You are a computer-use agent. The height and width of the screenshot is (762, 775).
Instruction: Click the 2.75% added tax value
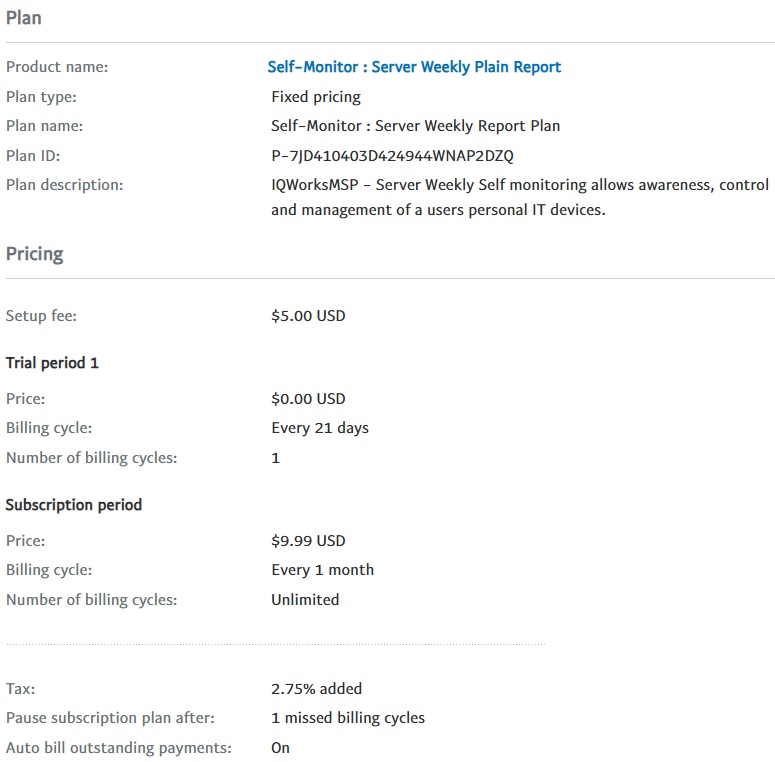click(316, 688)
